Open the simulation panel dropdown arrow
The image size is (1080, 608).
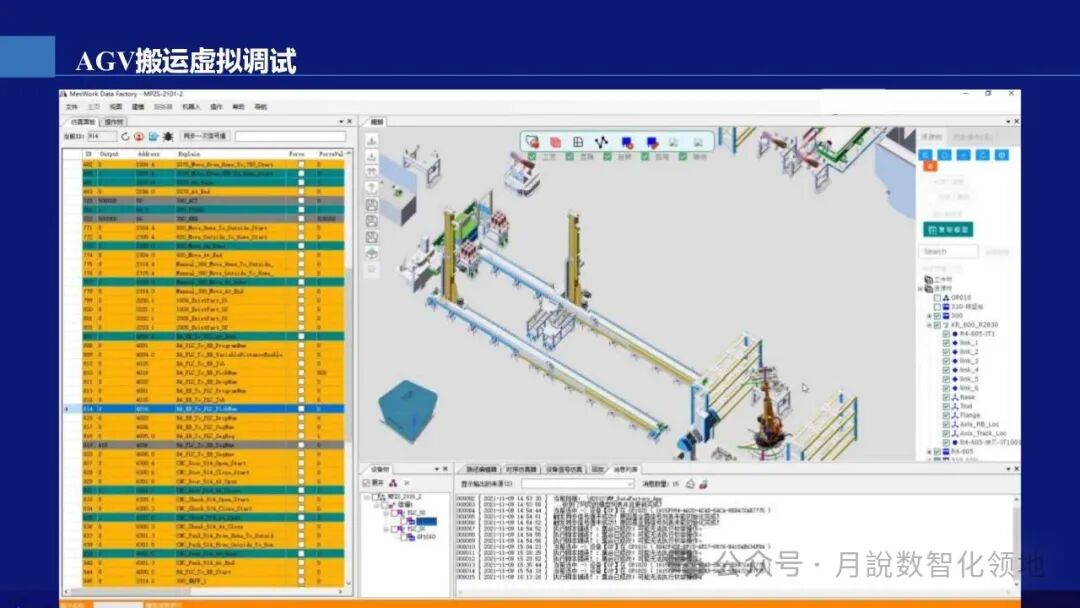341,122
